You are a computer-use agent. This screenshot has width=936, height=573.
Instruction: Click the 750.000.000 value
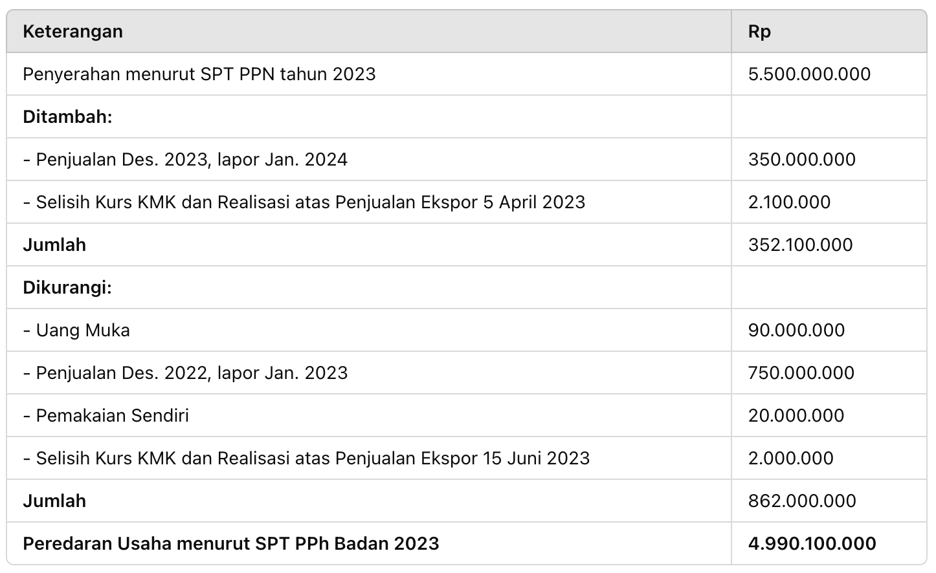[801, 372]
